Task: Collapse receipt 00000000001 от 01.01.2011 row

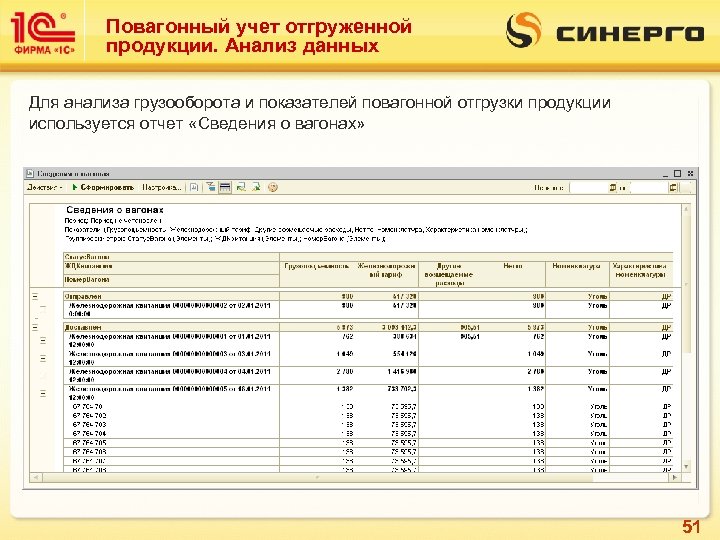Action: (x=43, y=340)
